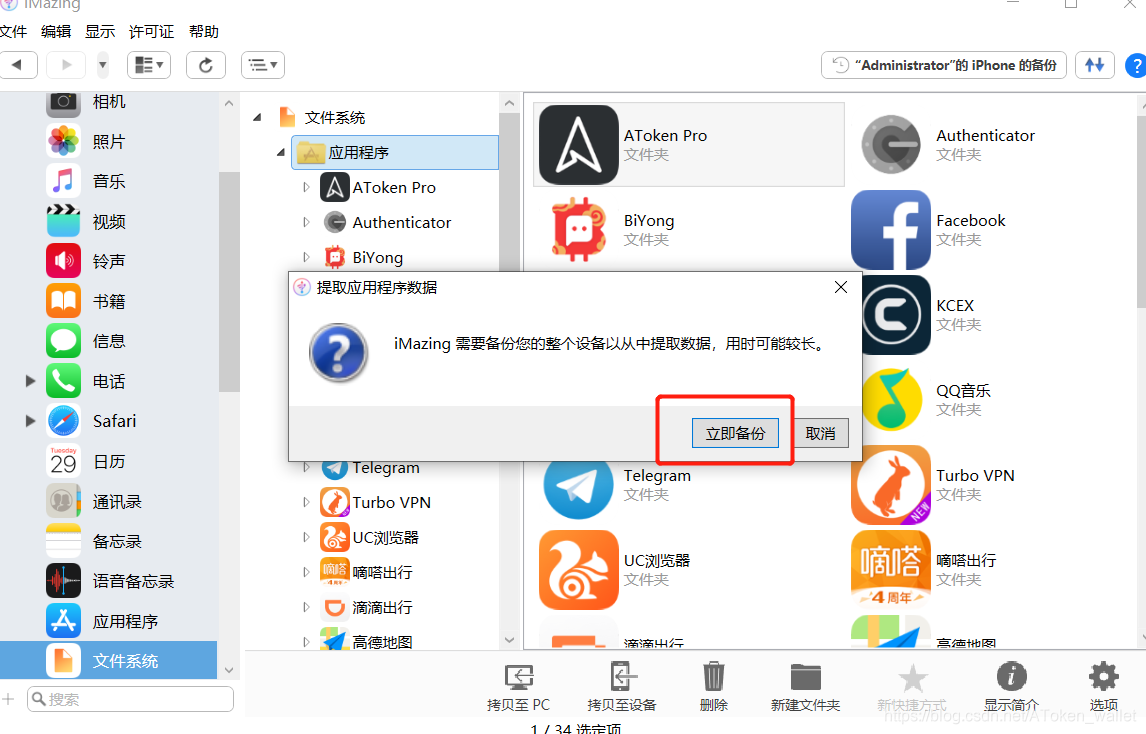Close the 提取应用程序数据 dialog

tap(841, 287)
